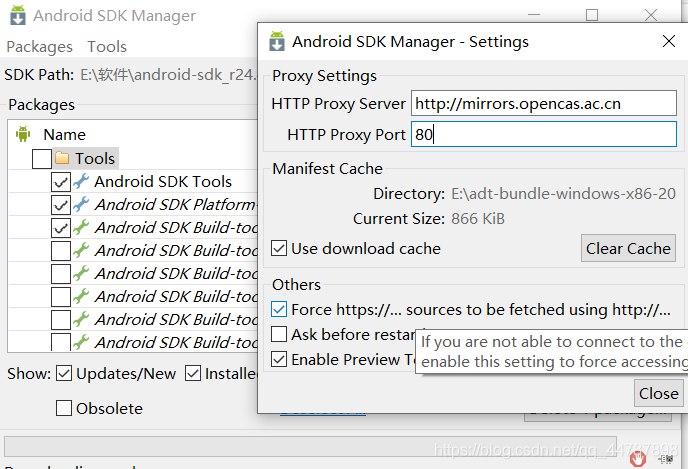Screen dimensions: 688x469
Task: Minimize the Android SDK Manager main window
Action: point(534,15)
